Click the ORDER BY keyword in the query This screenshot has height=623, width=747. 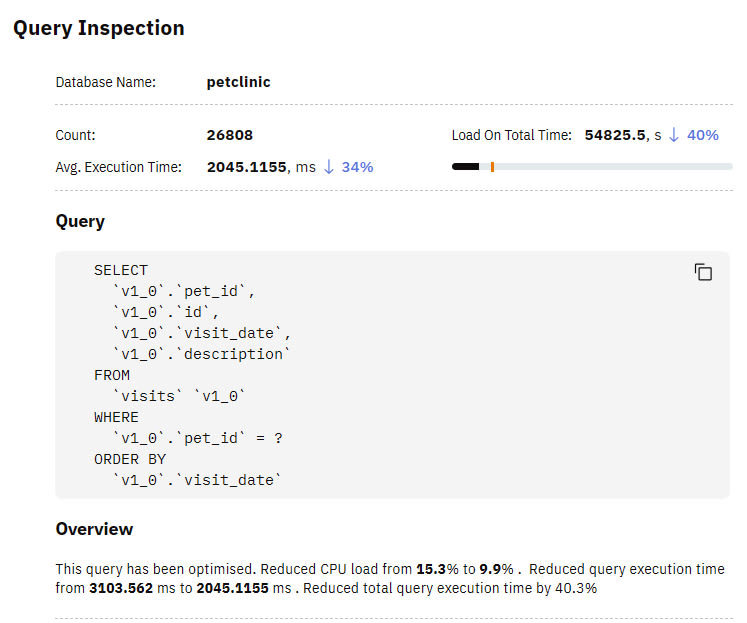128,459
